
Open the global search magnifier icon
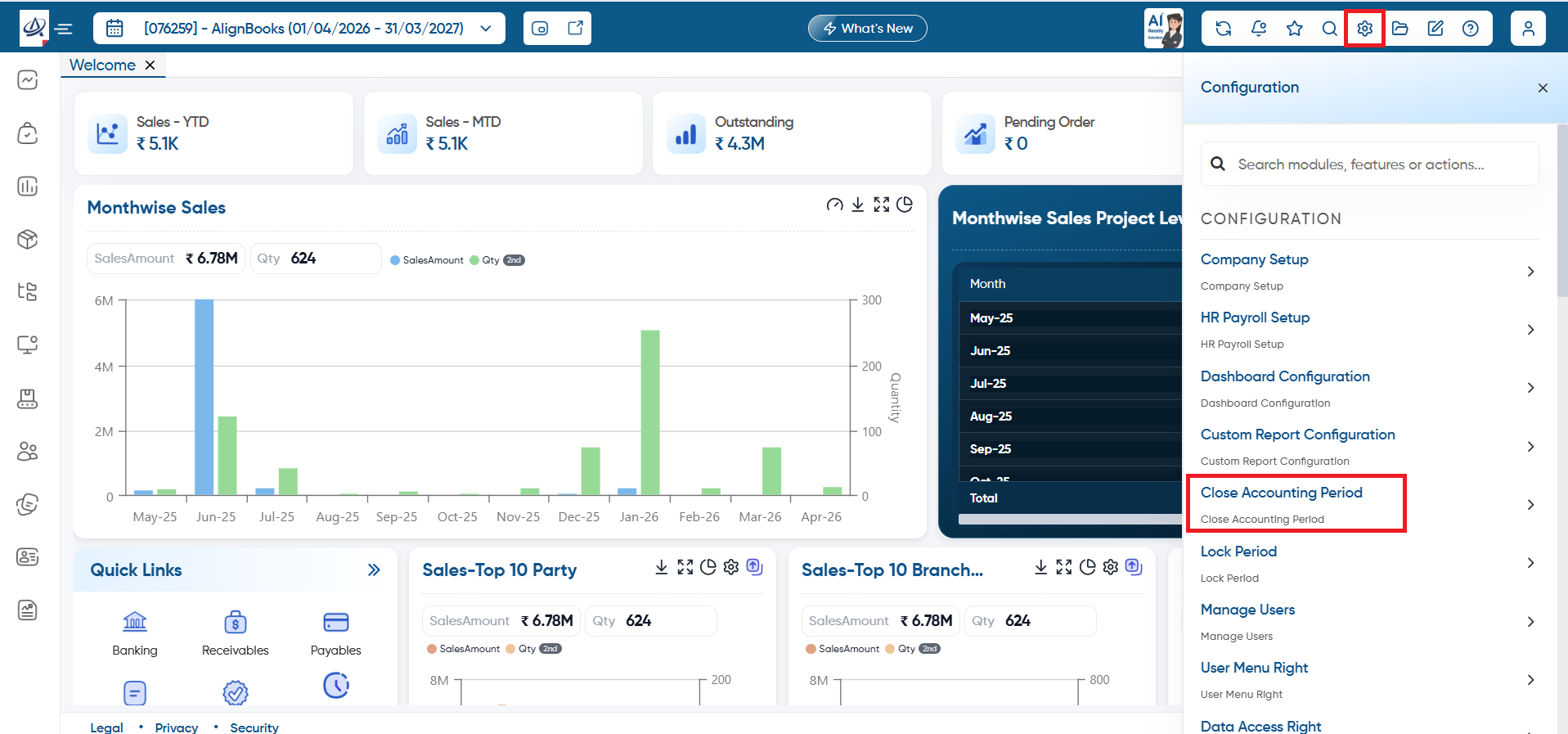pyautogui.click(x=1330, y=29)
